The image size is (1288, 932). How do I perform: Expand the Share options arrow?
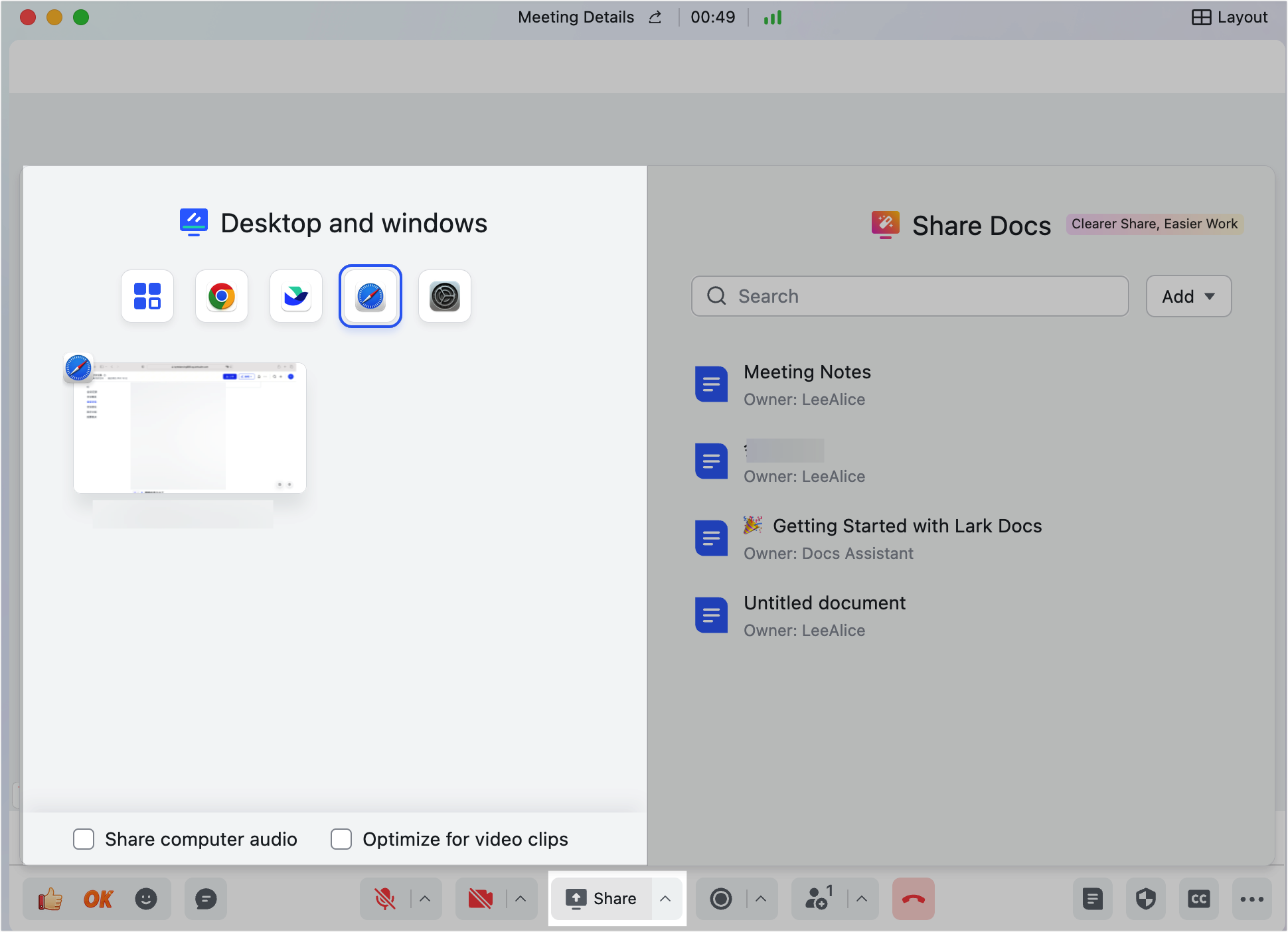(x=665, y=899)
